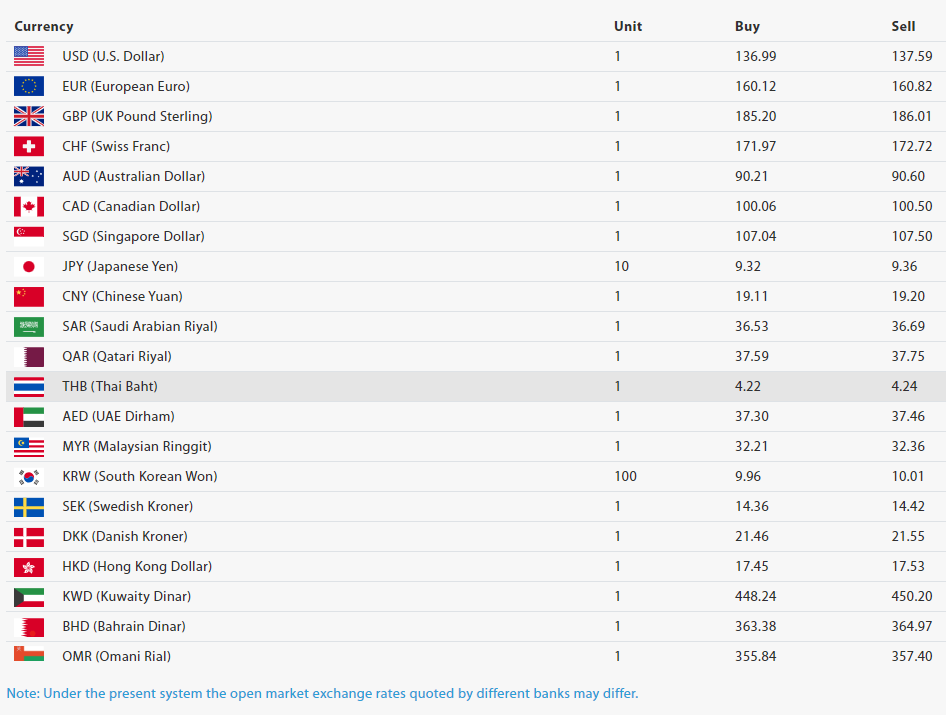Select the USD buy rate 136.99
Image resolution: width=946 pixels, height=715 pixels.
755,56
